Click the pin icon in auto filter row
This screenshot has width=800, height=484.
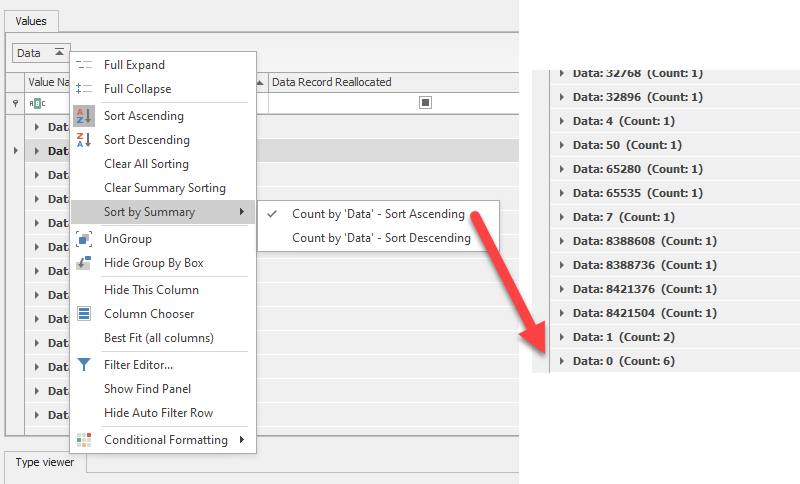[15, 104]
